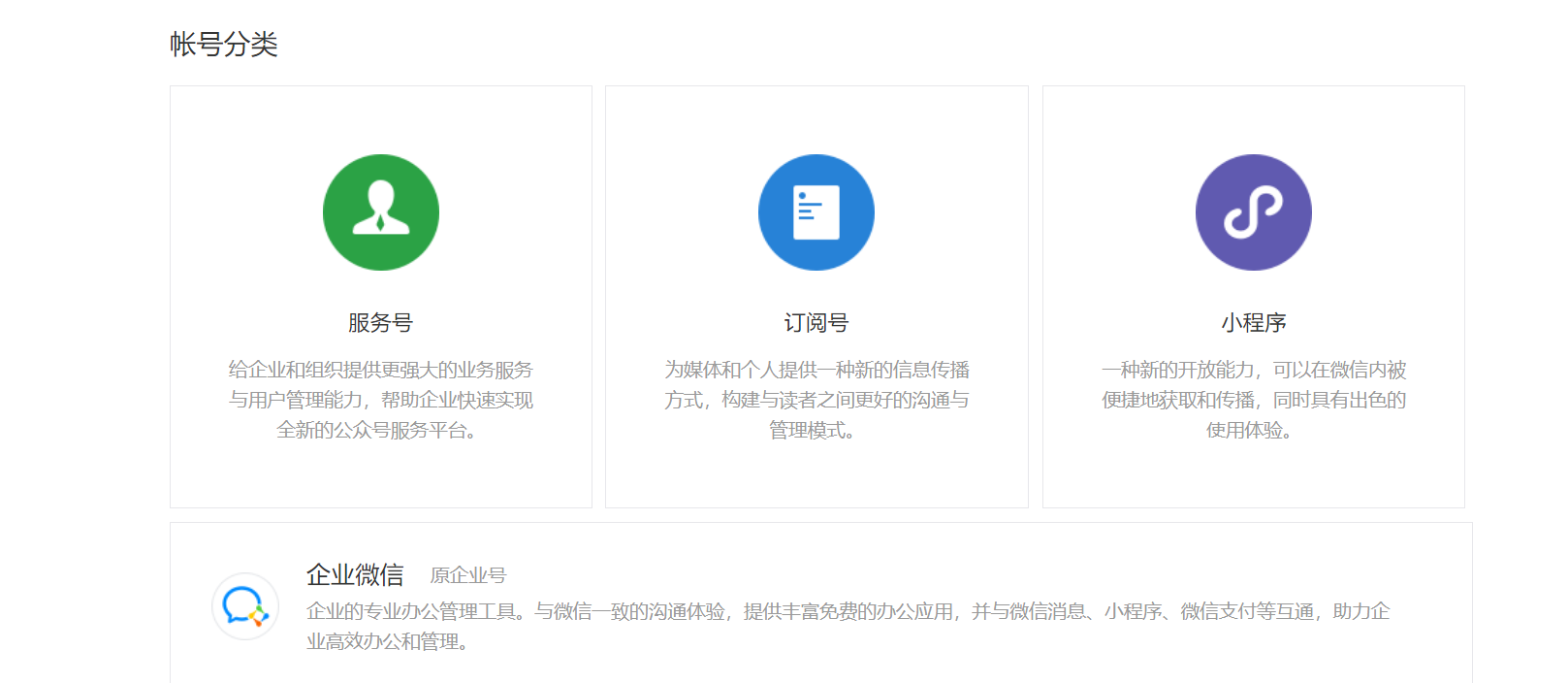Open the 企业微信 heading link

click(355, 575)
